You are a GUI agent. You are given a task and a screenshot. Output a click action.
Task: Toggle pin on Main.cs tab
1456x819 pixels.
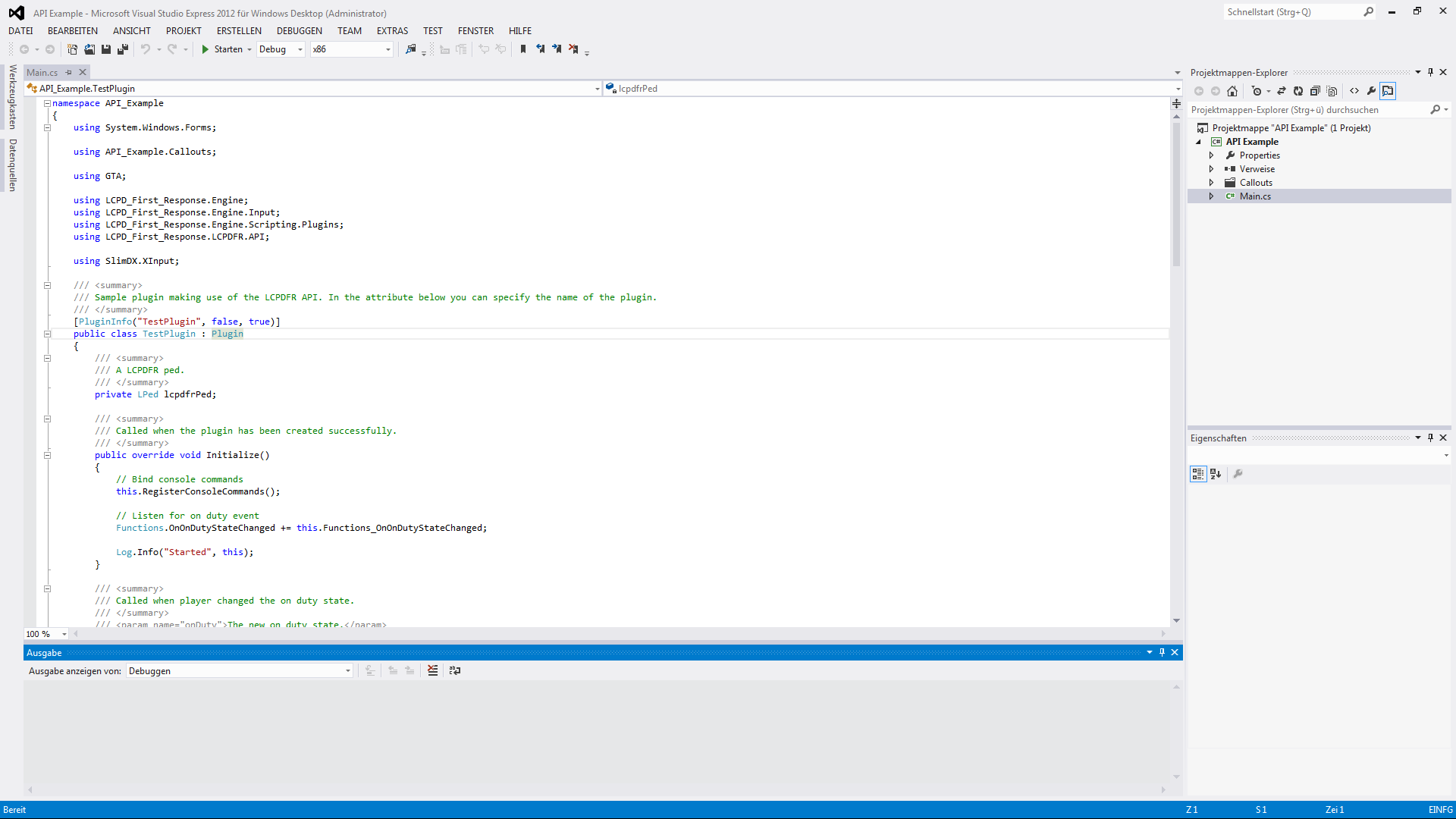68,73
